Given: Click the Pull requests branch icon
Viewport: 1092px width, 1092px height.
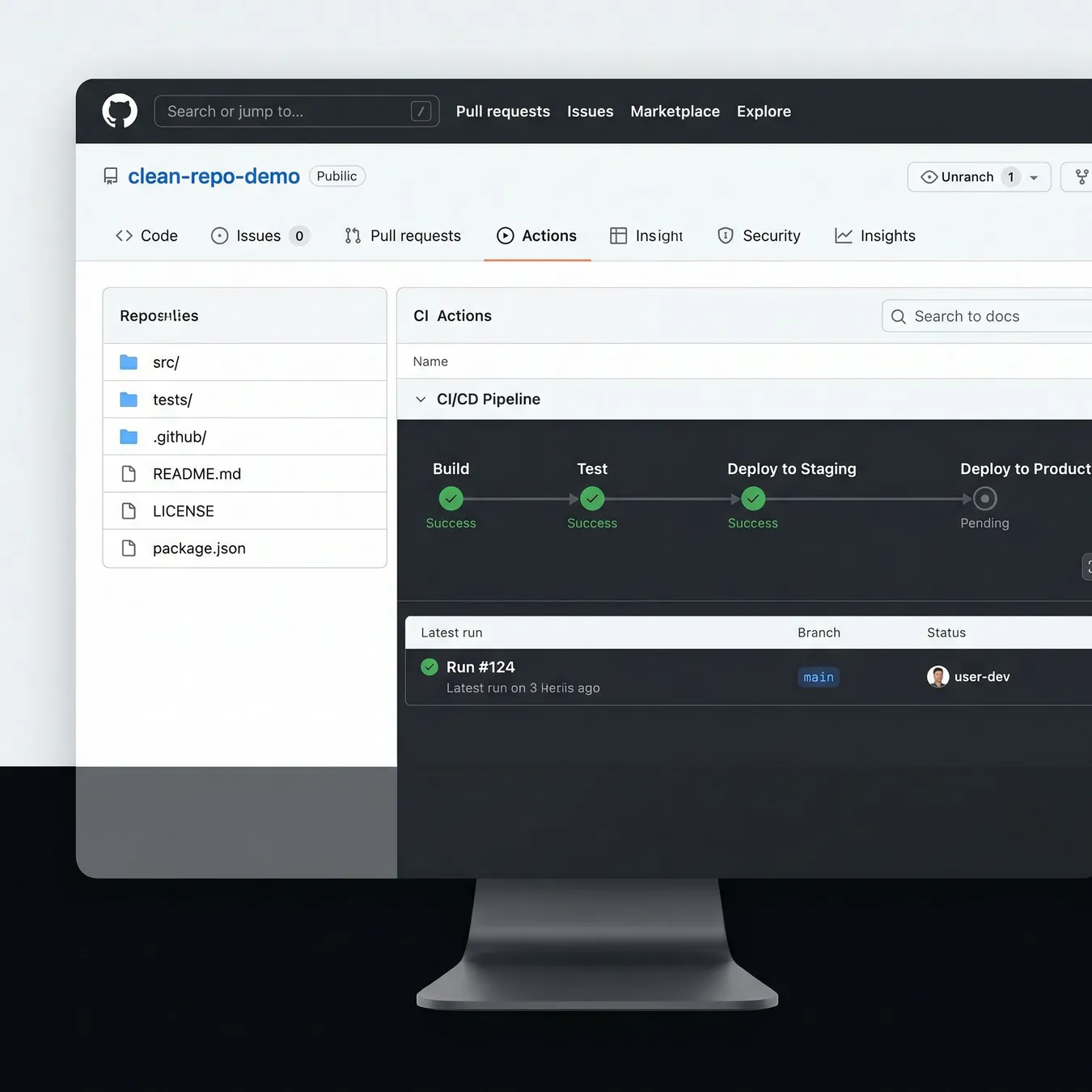Looking at the screenshot, I should [x=353, y=235].
